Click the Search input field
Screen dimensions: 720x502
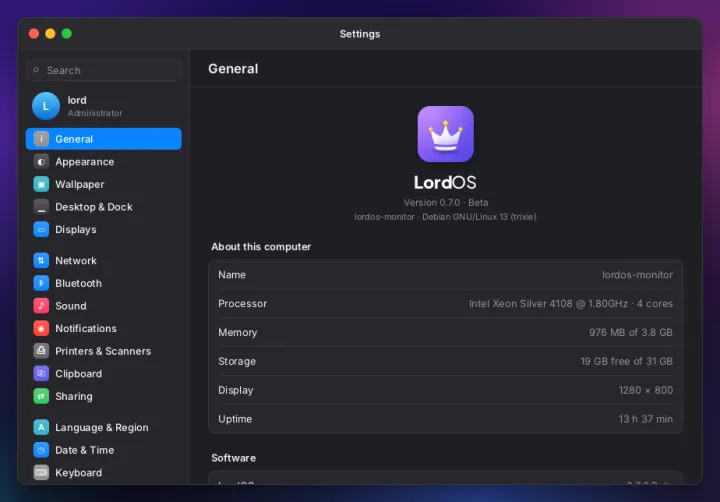tap(104, 70)
